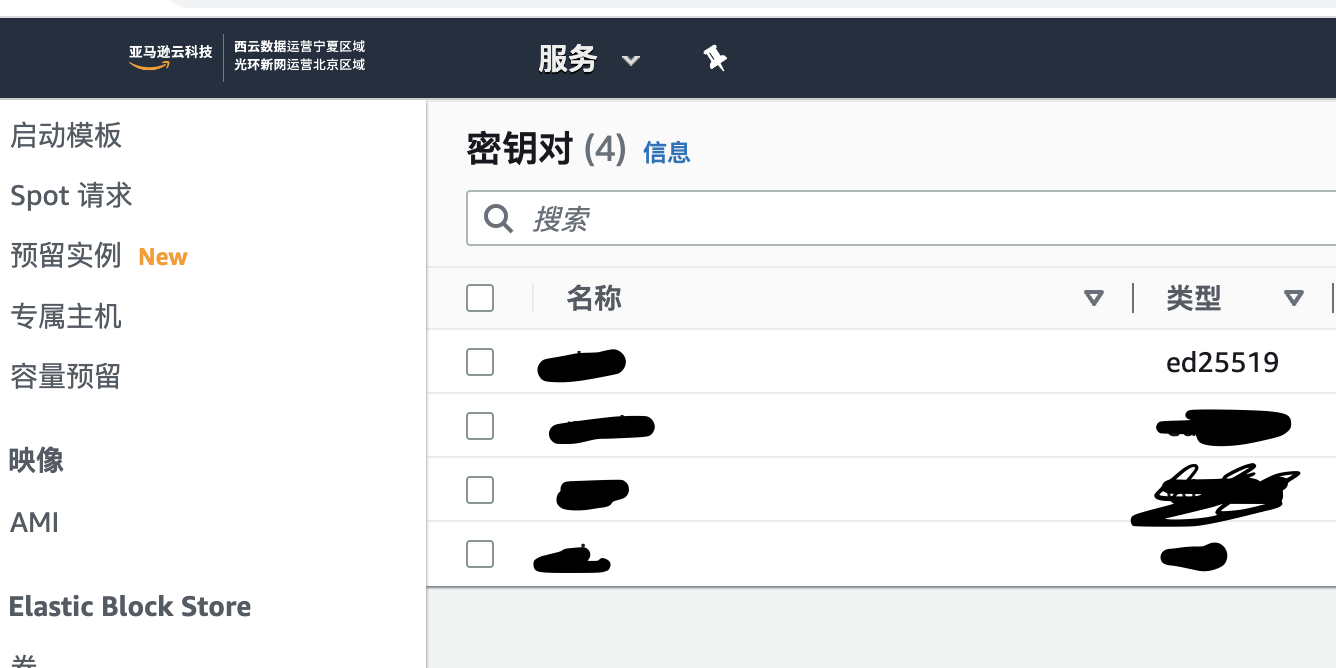
Task: Open the 类型 column filter arrow
Action: click(1294, 298)
